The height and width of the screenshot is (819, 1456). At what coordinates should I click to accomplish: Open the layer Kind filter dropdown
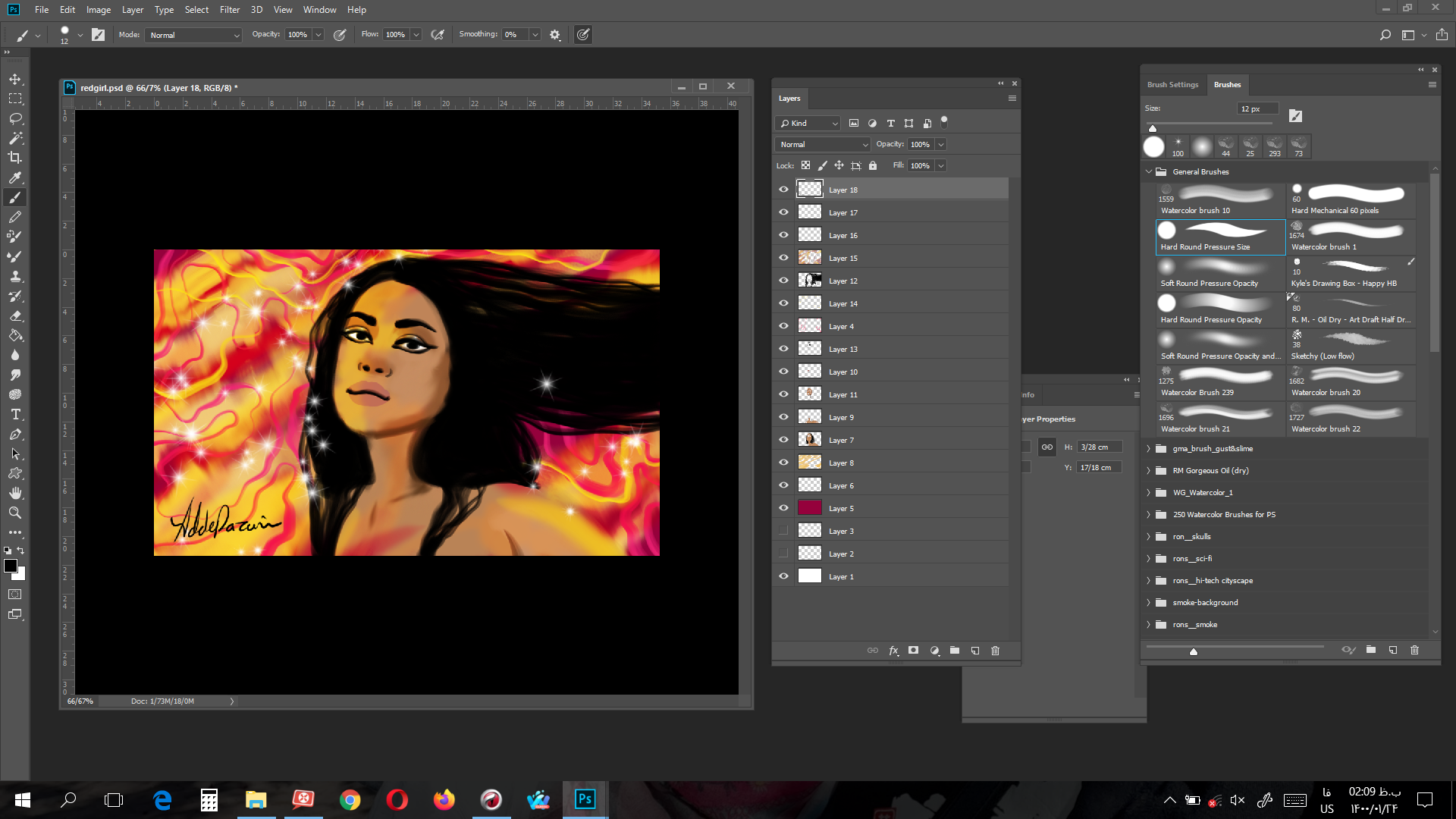808,123
